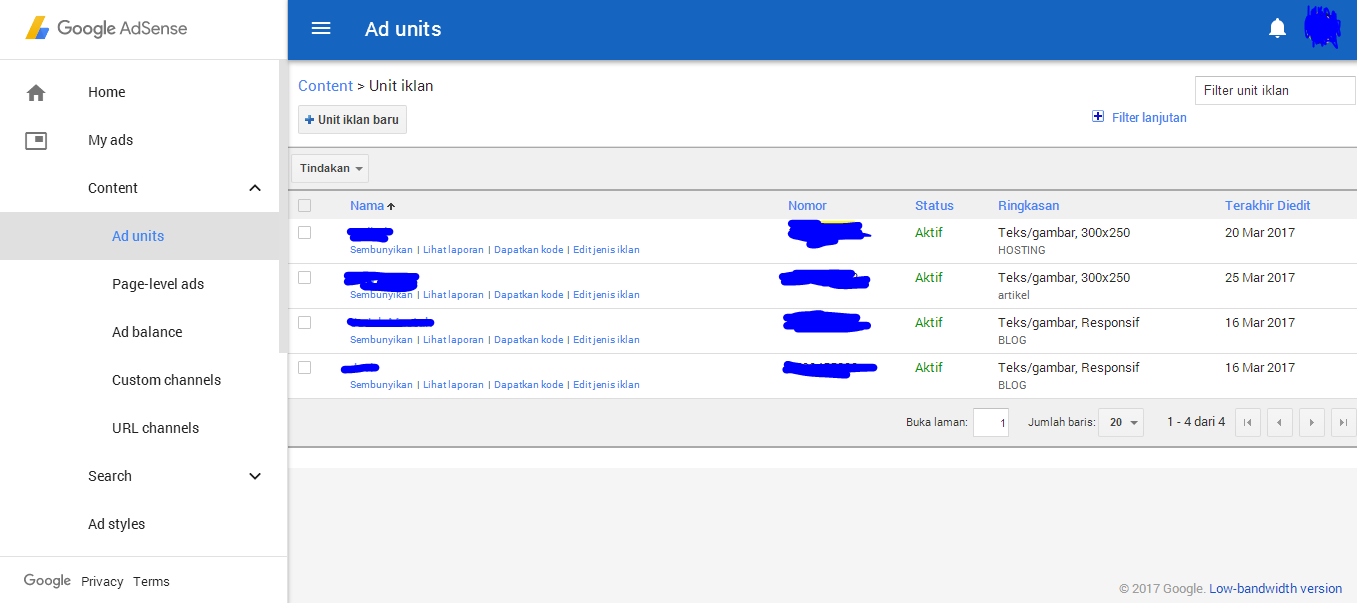Check the second ad unit row checkbox
The height and width of the screenshot is (603, 1357).
pyautogui.click(x=305, y=277)
